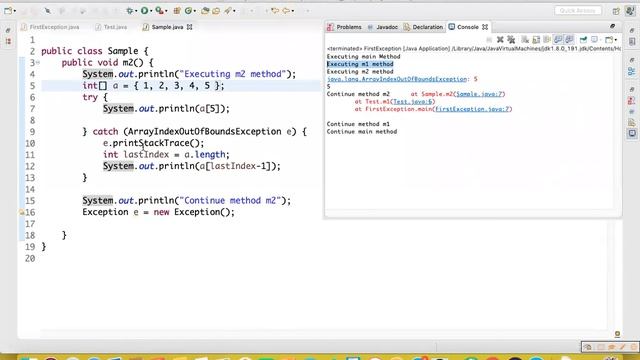Toggle Scroll Lock in the console toolbar
Screen dimensions: 640x360
click(x=536, y=40)
